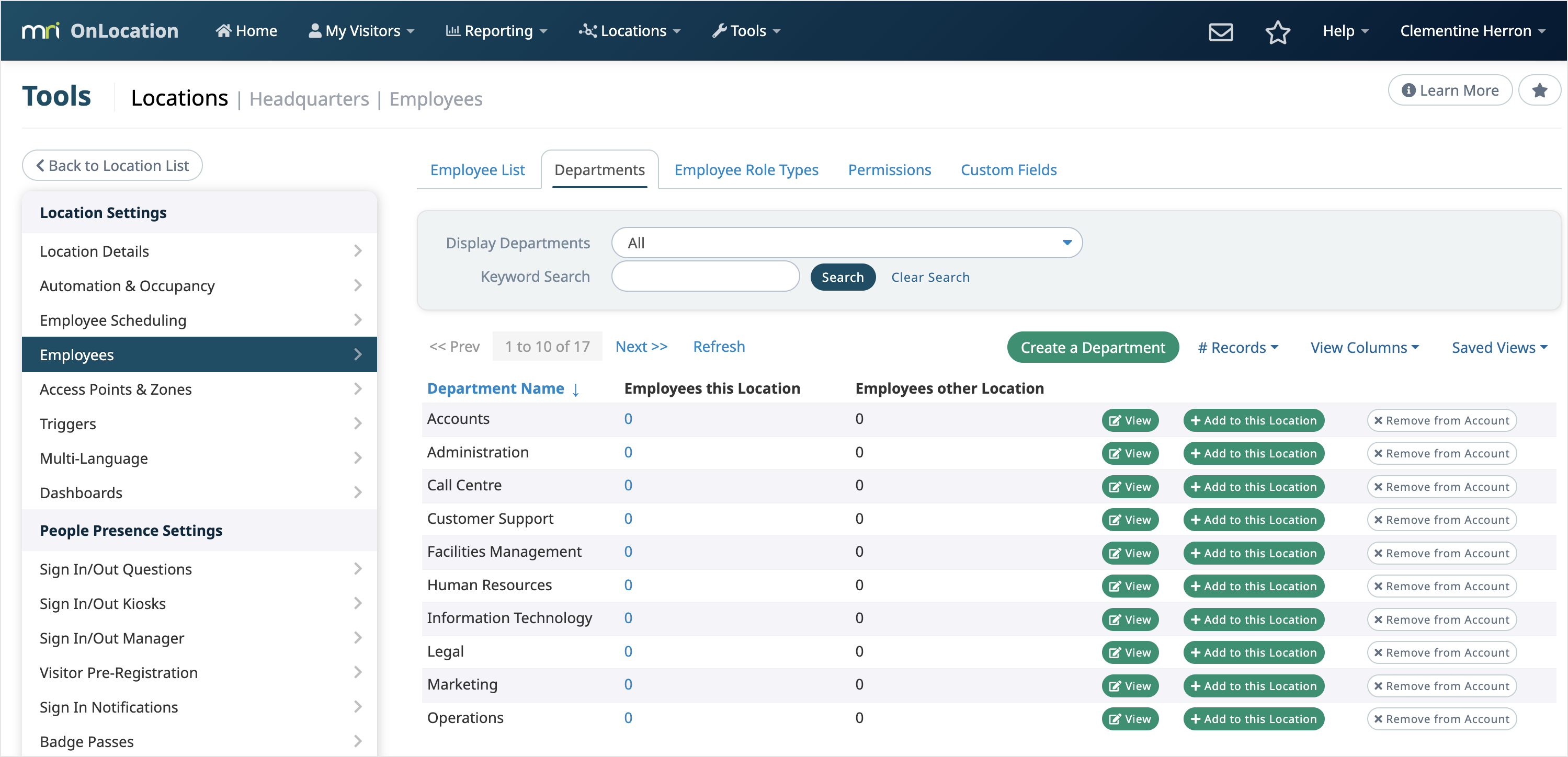Open View Columns dropdown
The height and width of the screenshot is (757, 1568).
(x=1365, y=348)
